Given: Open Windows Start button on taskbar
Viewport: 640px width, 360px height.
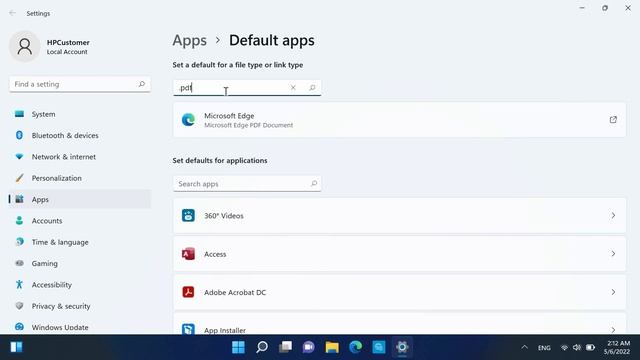Looking at the screenshot, I should [x=238, y=347].
